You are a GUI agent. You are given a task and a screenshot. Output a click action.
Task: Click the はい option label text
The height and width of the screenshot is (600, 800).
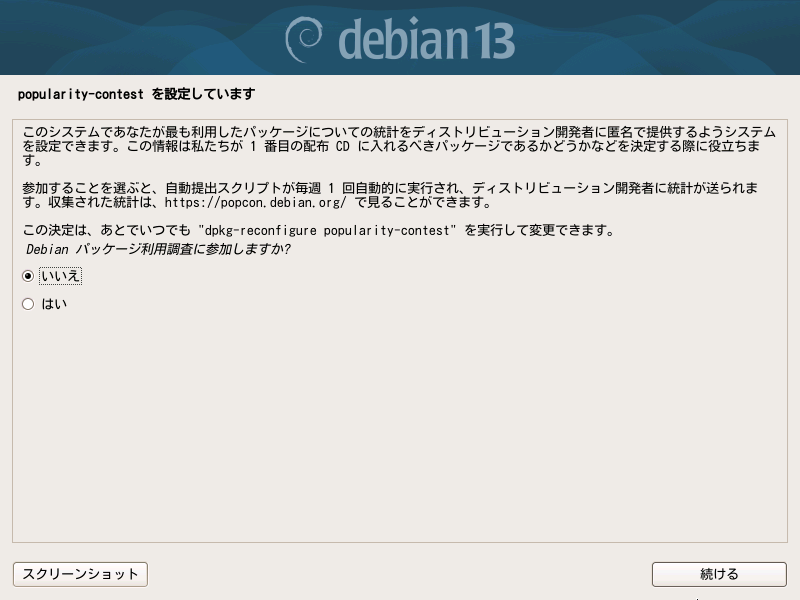[54, 304]
